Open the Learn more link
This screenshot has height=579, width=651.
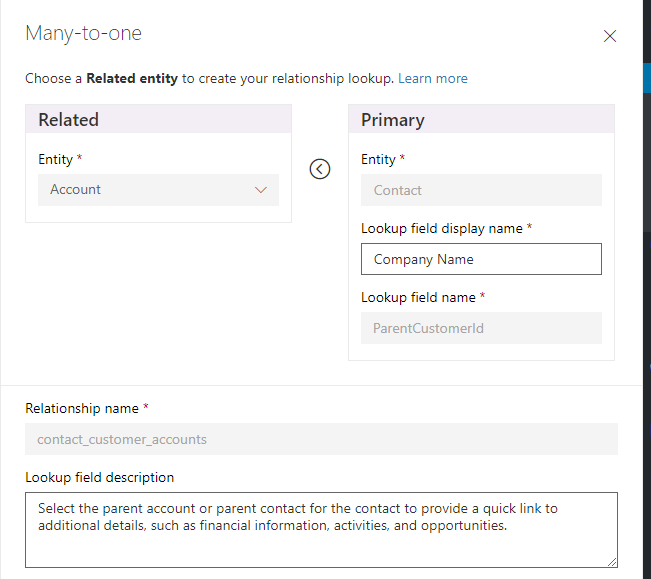click(x=433, y=78)
